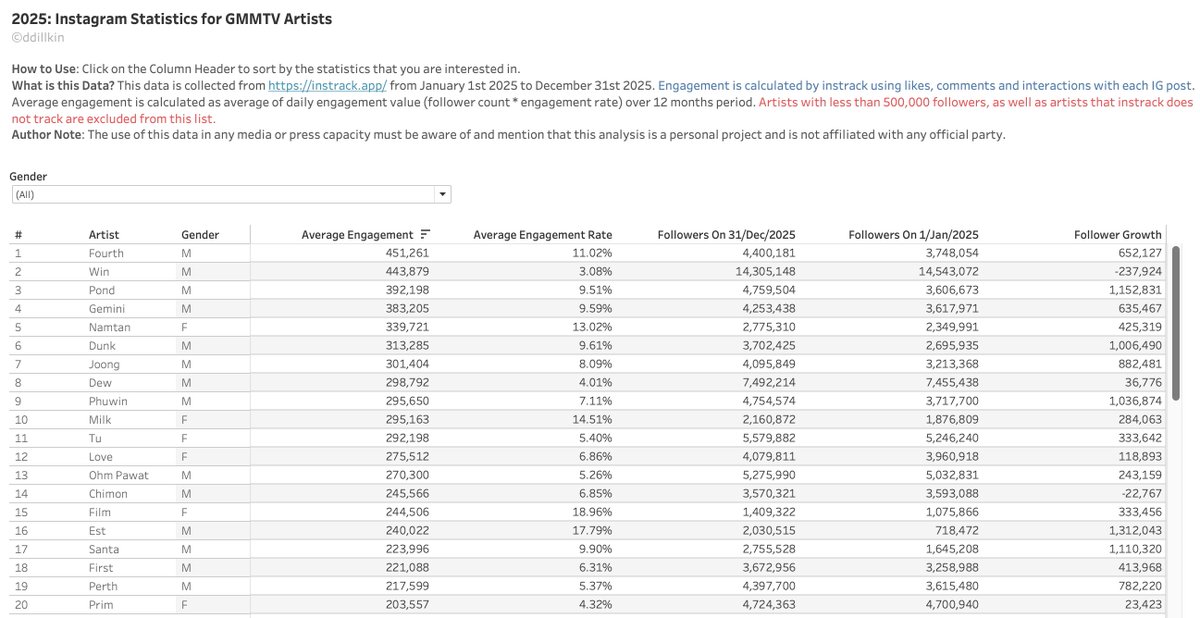Select artist name Prim
Screen dimensions: 1200x618
(x=101, y=605)
